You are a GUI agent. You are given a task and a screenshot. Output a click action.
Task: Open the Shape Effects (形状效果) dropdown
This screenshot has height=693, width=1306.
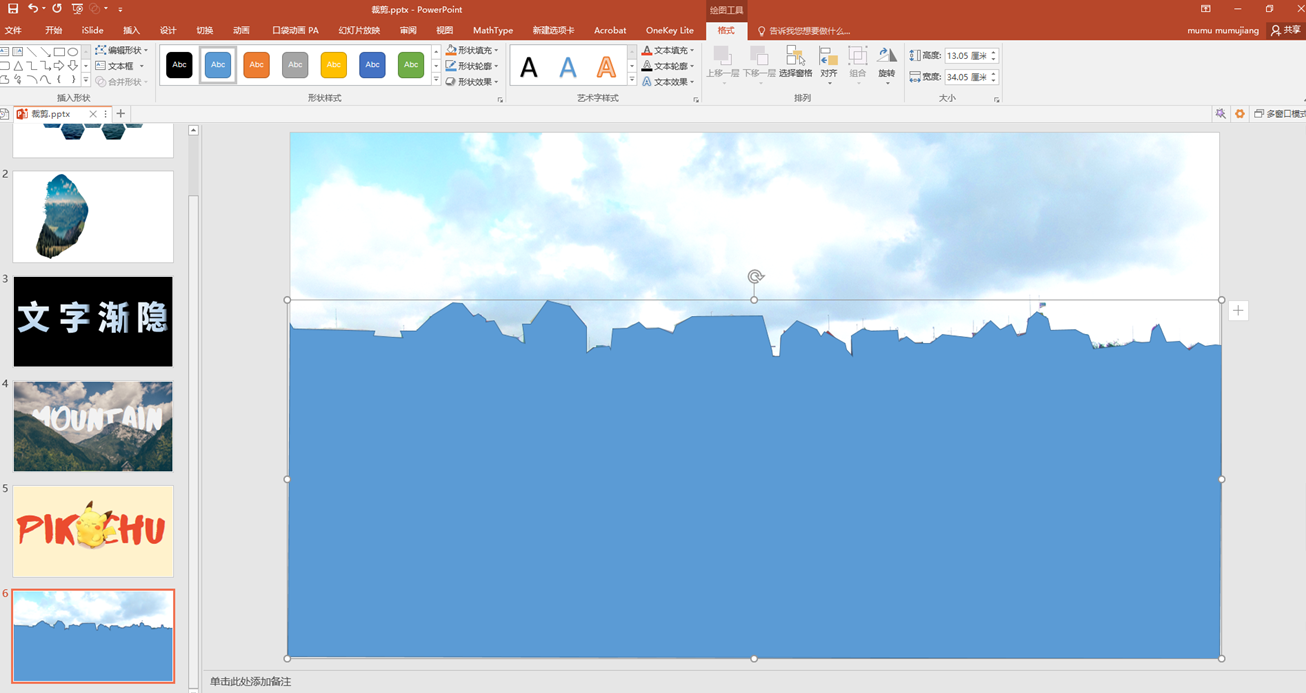pyautogui.click(x=472, y=82)
